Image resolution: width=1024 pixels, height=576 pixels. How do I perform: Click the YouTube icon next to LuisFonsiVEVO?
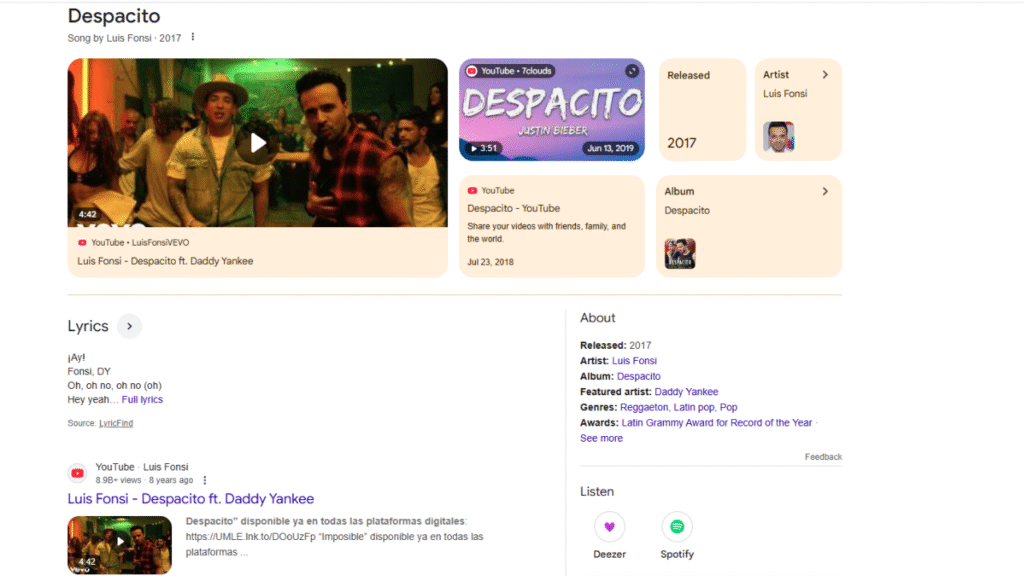[x=82, y=242]
